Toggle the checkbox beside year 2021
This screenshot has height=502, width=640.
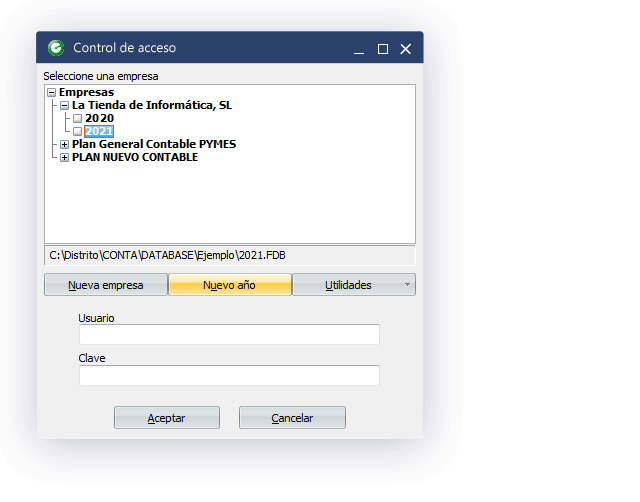[x=77, y=131]
